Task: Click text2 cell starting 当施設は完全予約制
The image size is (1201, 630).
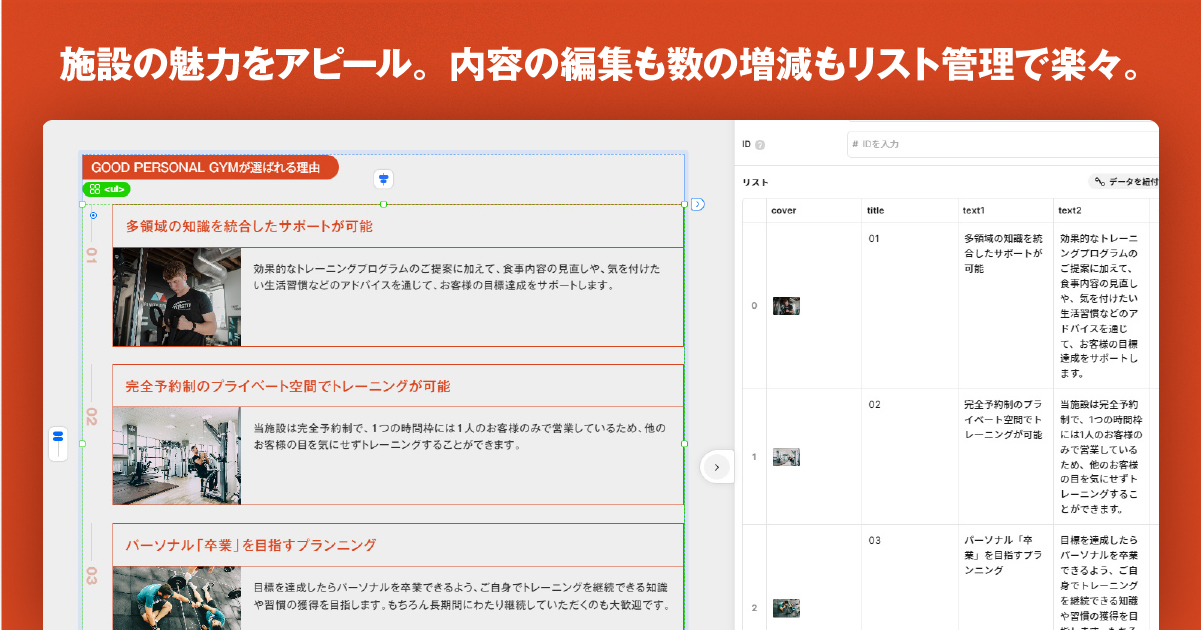Action: (x=1100, y=457)
